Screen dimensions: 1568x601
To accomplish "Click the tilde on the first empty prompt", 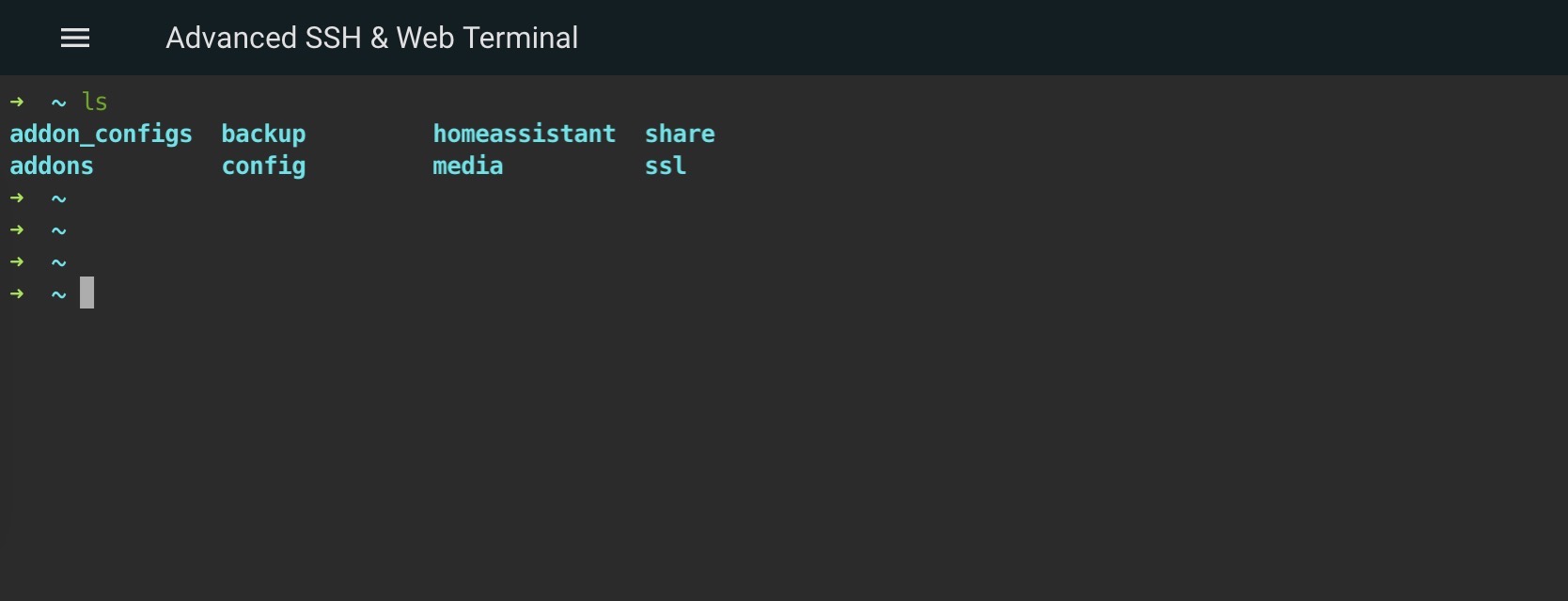I will point(58,199).
